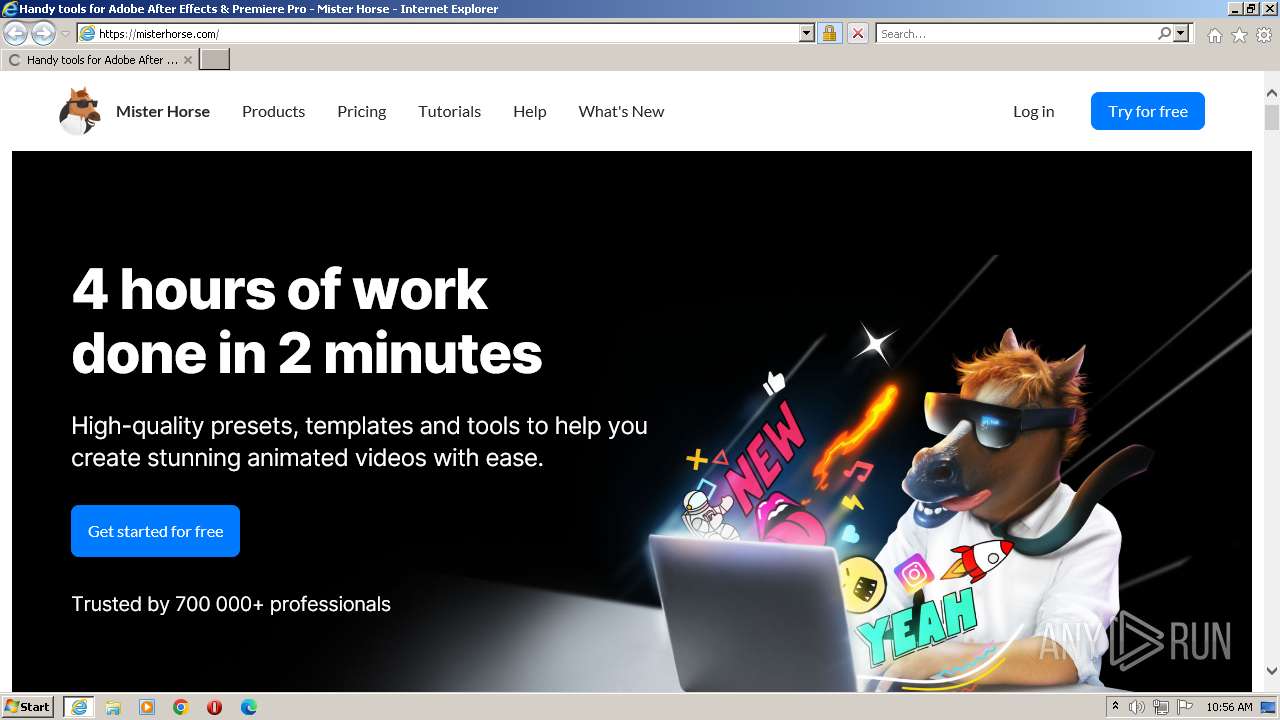
Task: Open the Products menu
Action: click(273, 111)
